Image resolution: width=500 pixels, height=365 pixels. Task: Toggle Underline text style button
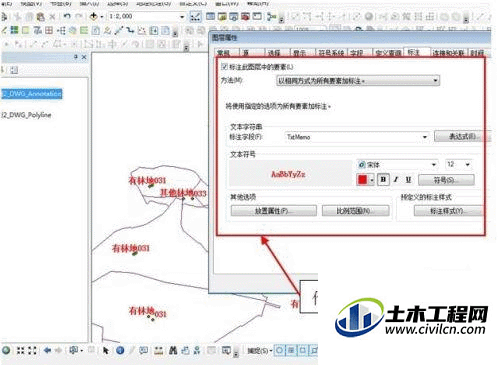(x=408, y=180)
